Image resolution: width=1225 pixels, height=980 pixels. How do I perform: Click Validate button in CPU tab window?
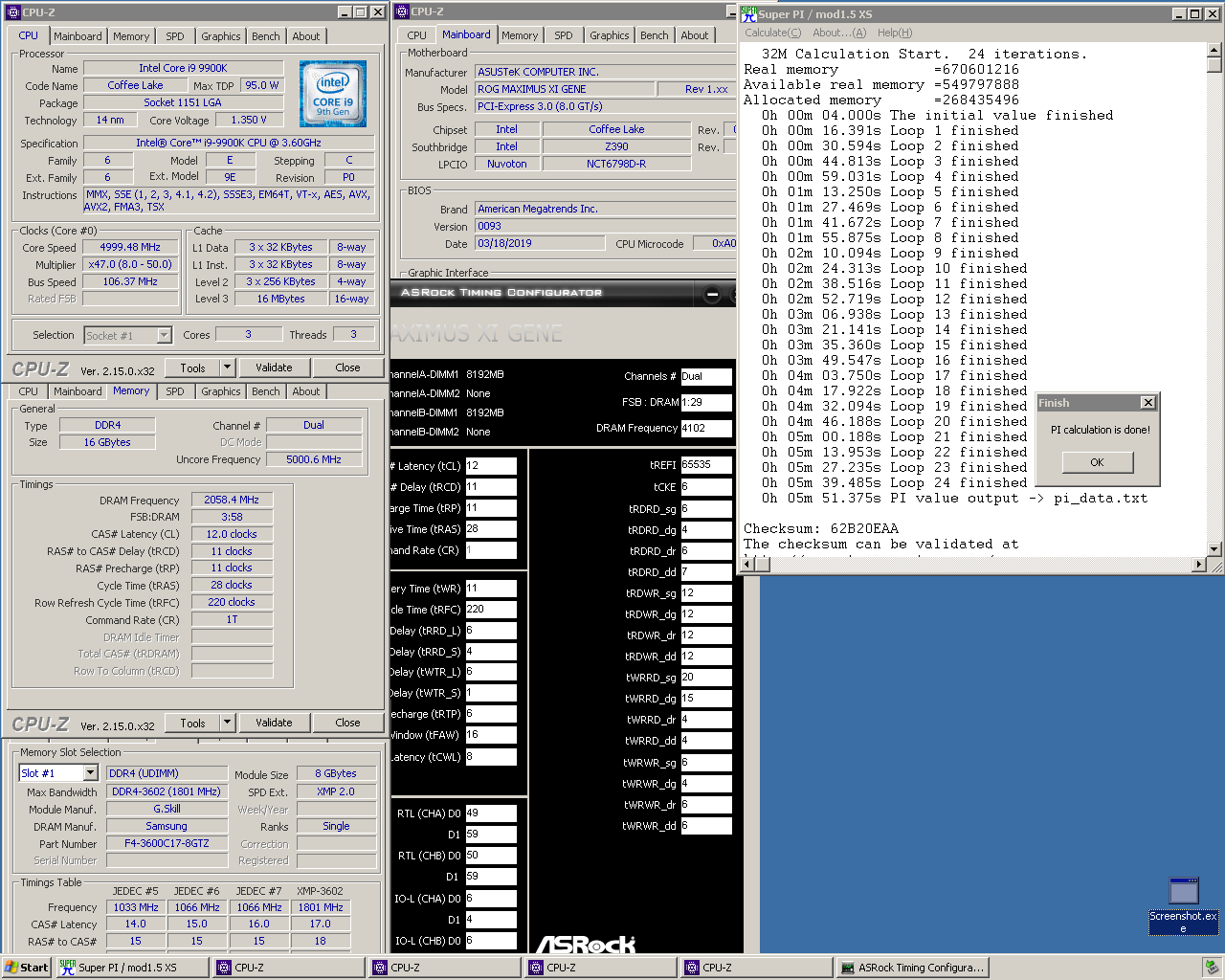(x=274, y=367)
